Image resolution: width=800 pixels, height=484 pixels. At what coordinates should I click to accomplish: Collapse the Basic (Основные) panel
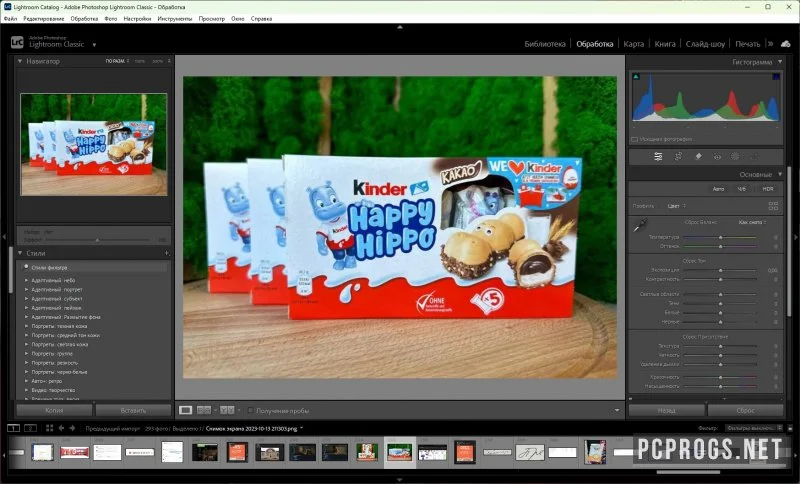click(x=780, y=174)
